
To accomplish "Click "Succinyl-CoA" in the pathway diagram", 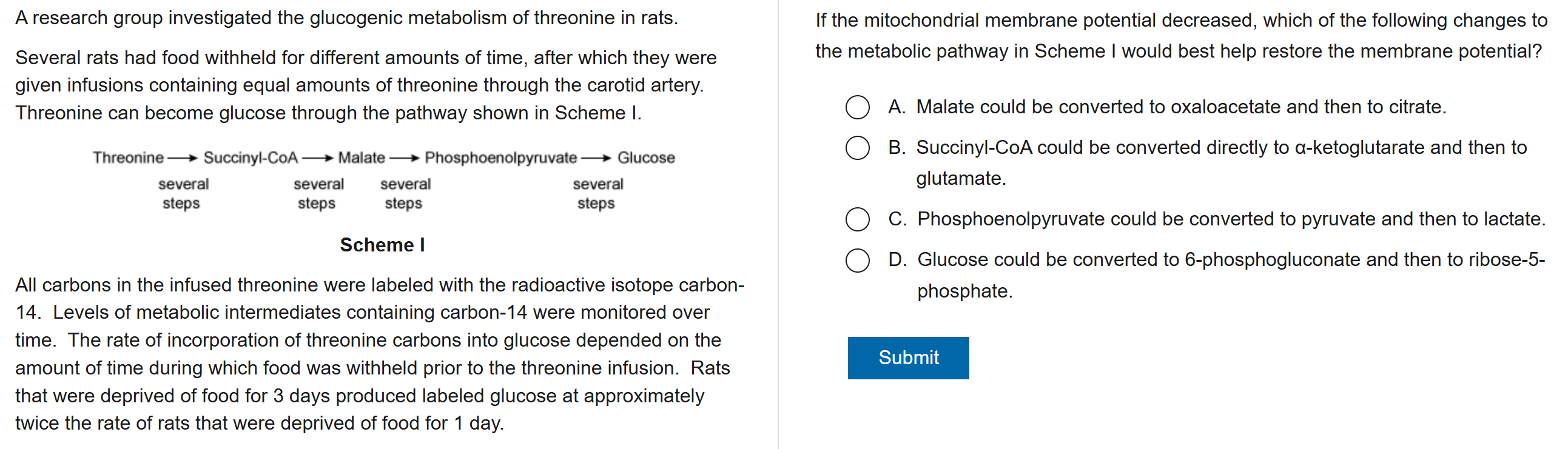I will [250, 158].
